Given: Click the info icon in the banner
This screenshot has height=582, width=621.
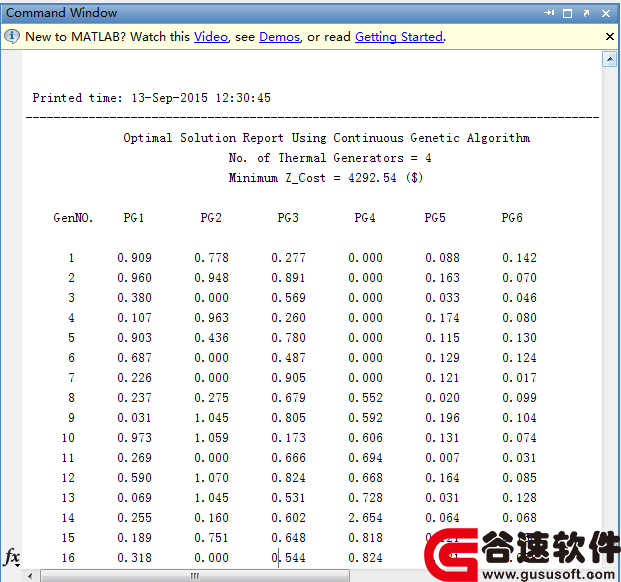Looking at the screenshot, I should [x=12, y=36].
